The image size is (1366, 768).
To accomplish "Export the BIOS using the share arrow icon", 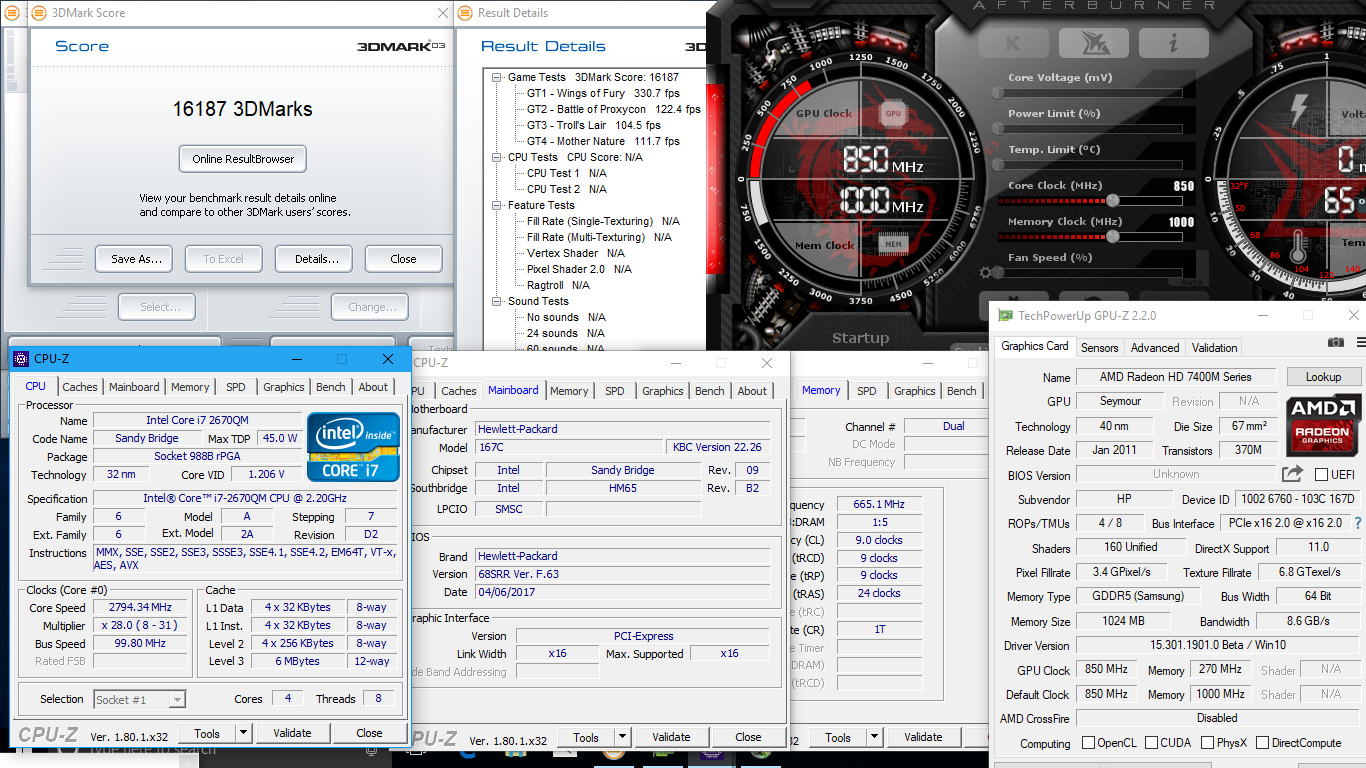I will (1293, 474).
